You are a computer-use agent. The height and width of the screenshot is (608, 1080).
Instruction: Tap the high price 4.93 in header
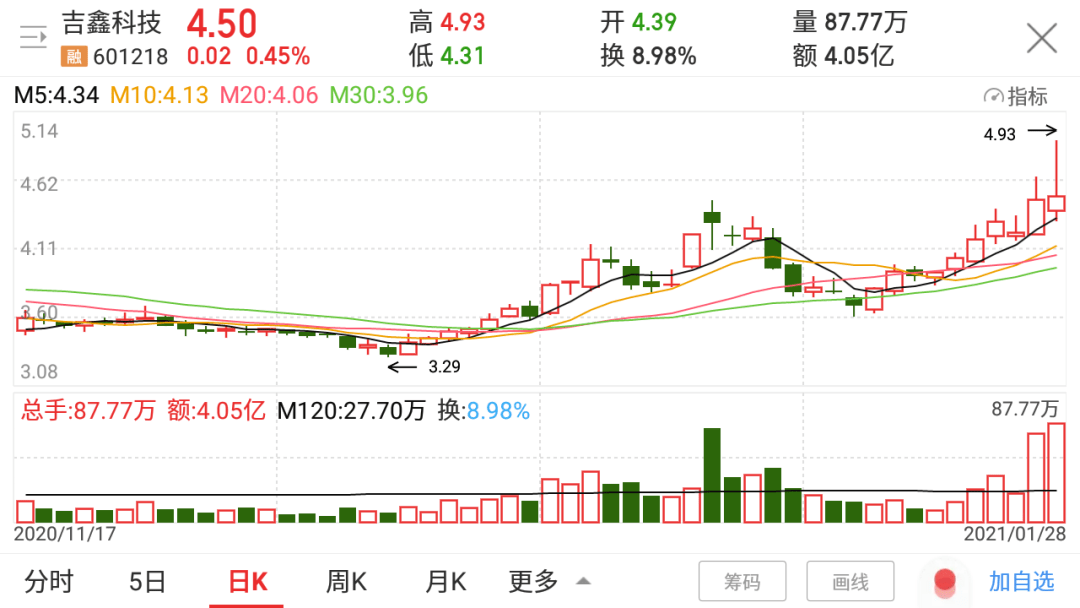click(x=463, y=22)
